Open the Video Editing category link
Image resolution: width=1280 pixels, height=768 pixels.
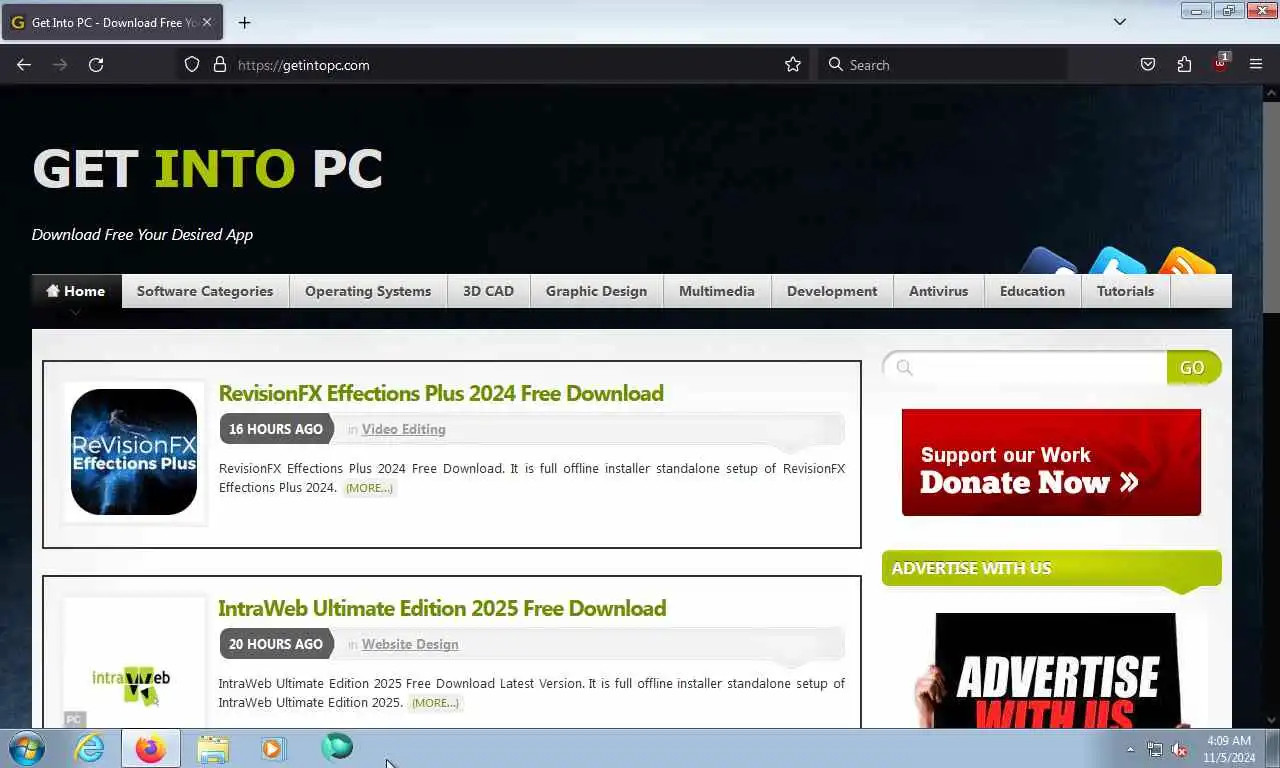tap(404, 429)
